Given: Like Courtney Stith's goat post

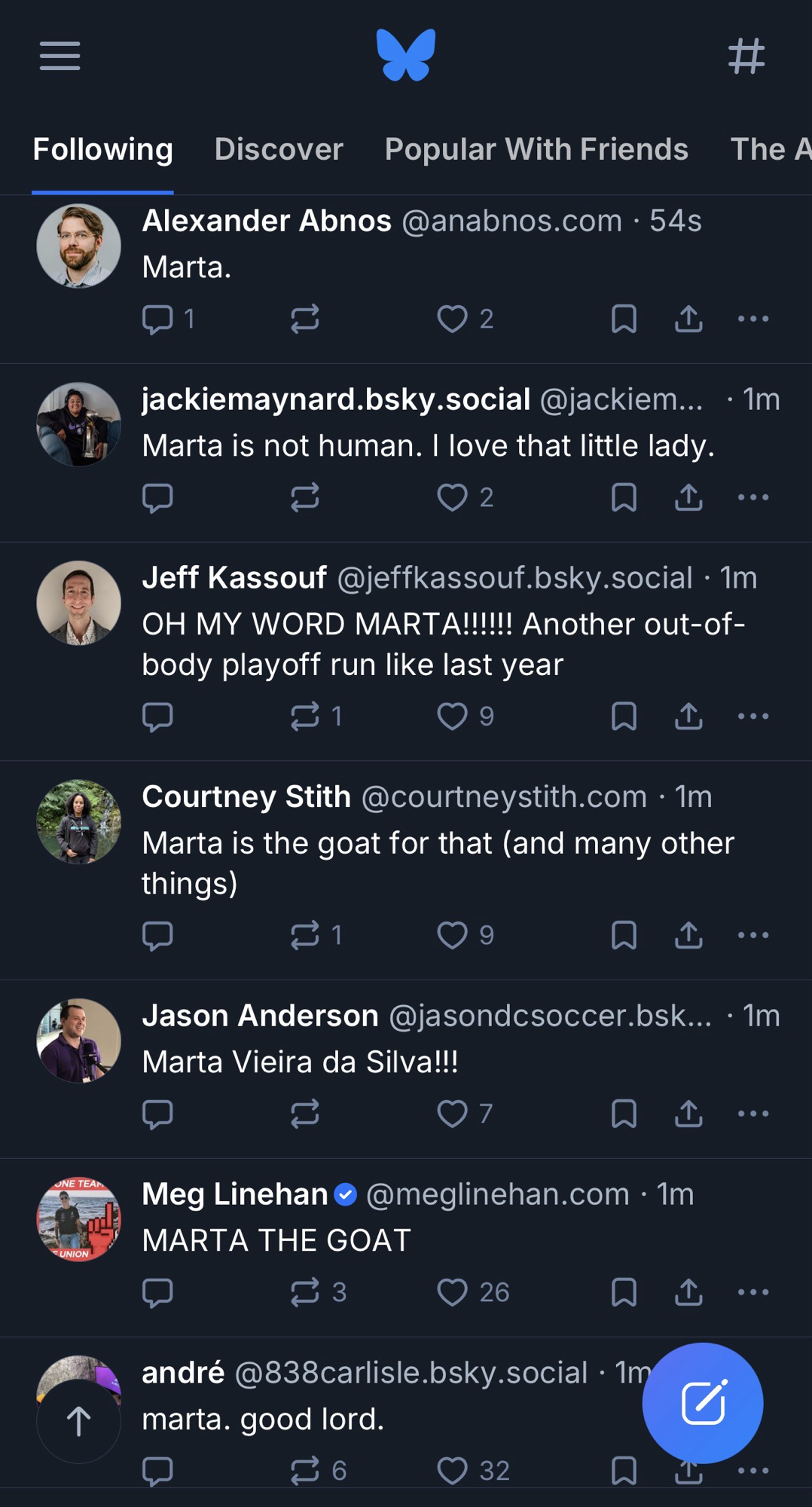Looking at the screenshot, I should pyautogui.click(x=453, y=936).
